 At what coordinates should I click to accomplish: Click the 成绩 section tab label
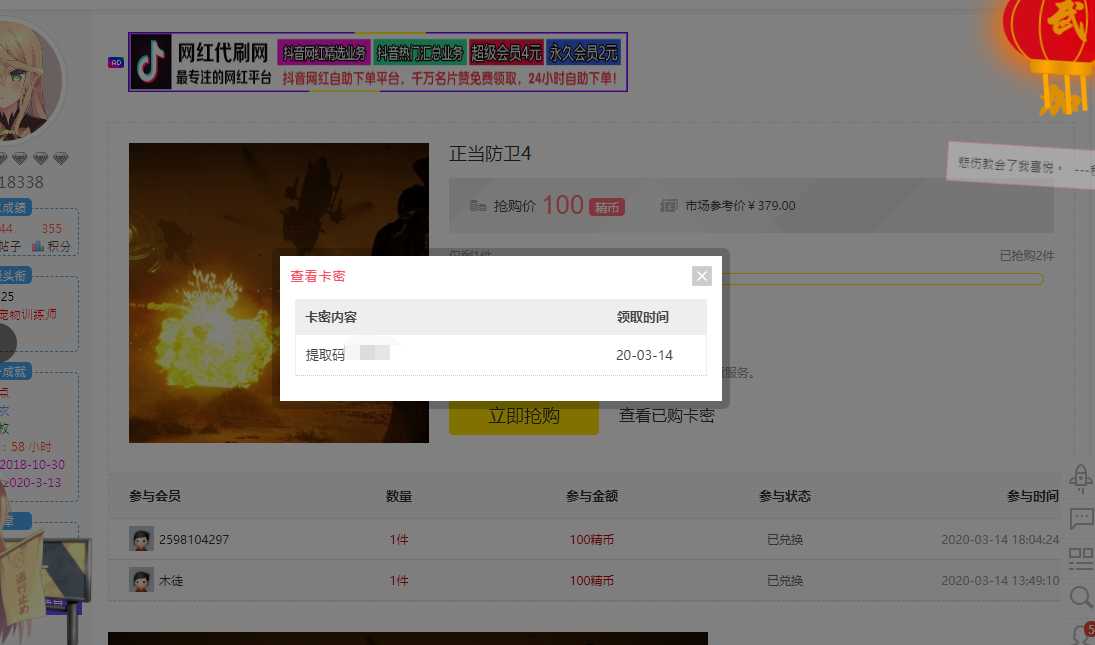pos(14,207)
